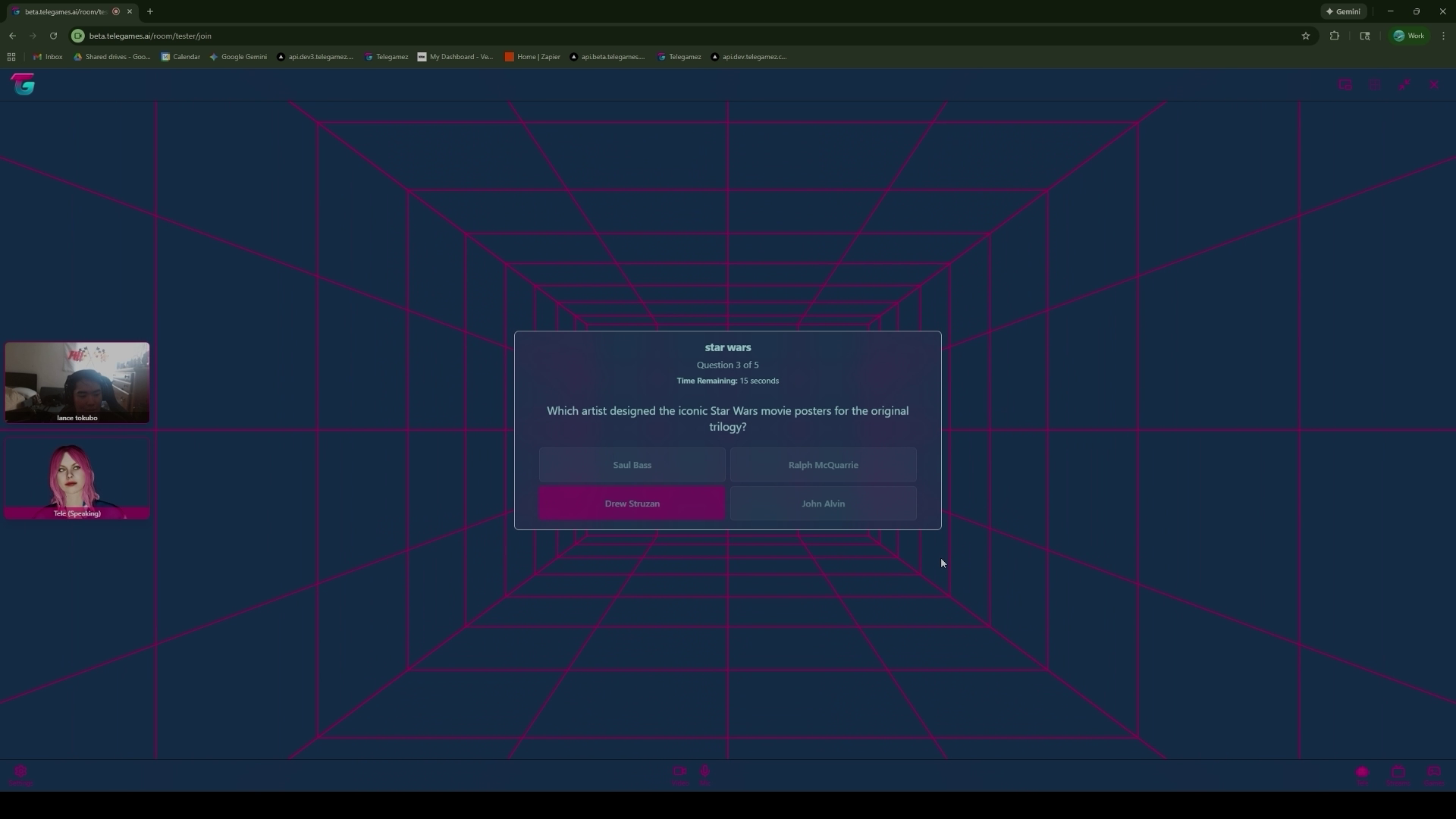1456x819 pixels.
Task: Click the browser address bar URL
Action: [x=150, y=36]
